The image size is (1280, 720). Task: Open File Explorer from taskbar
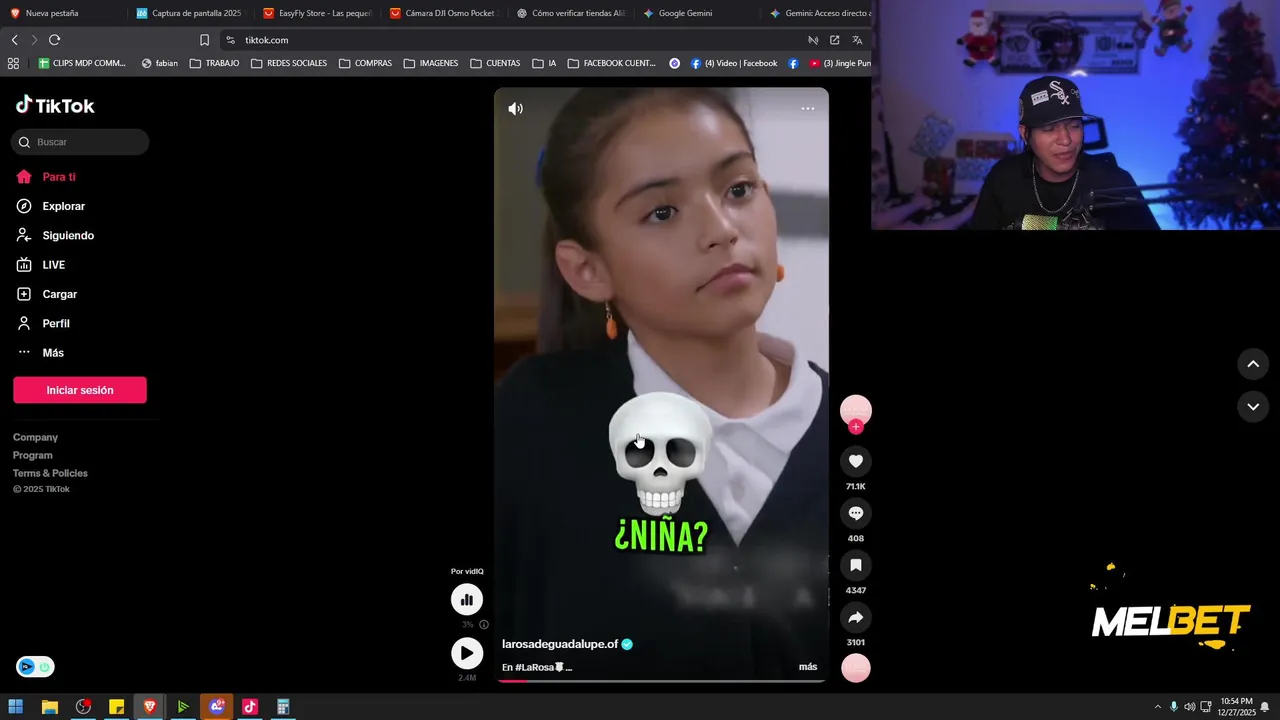(x=49, y=707)
